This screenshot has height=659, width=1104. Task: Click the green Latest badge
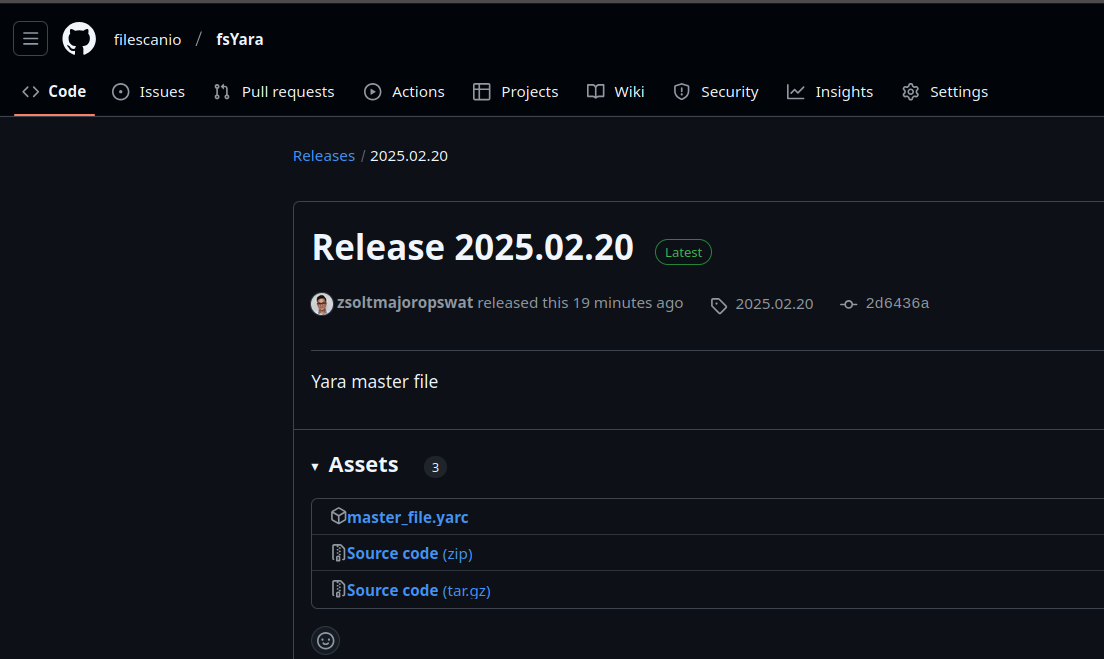pyautogui.click(x=683, y=252)
